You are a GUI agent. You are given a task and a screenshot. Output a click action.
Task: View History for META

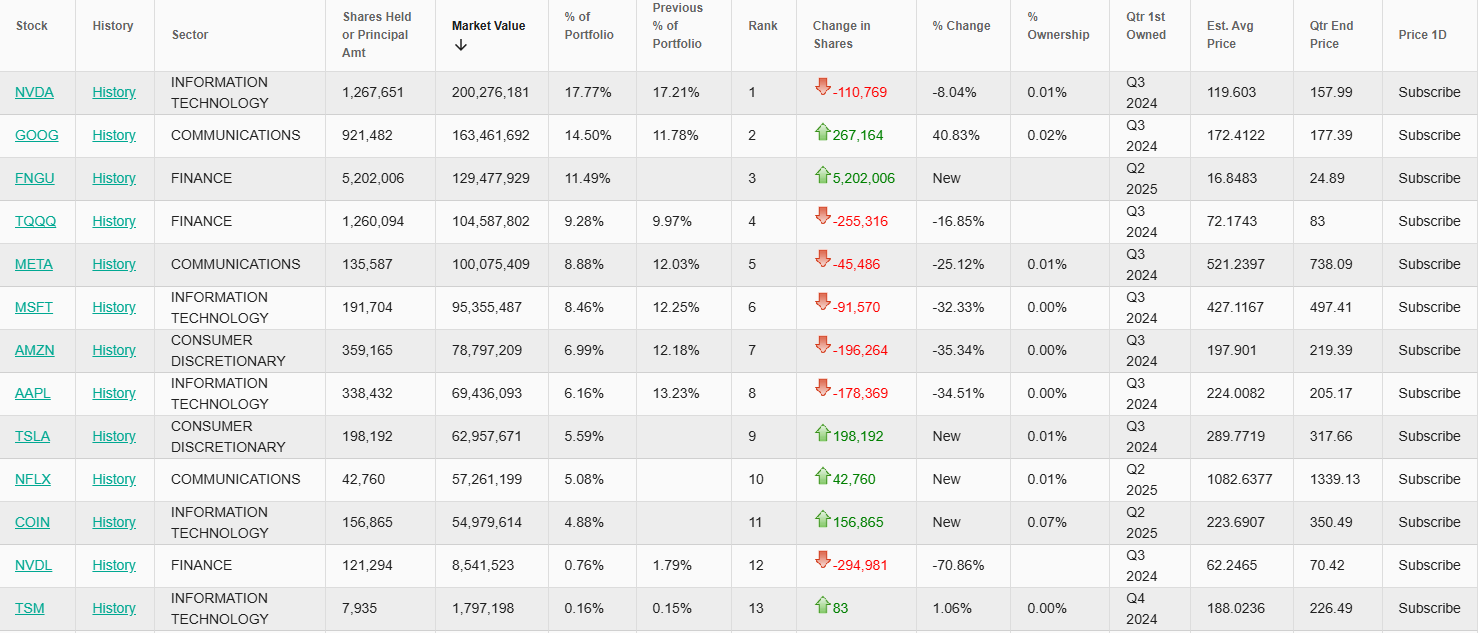pos(114,264)
